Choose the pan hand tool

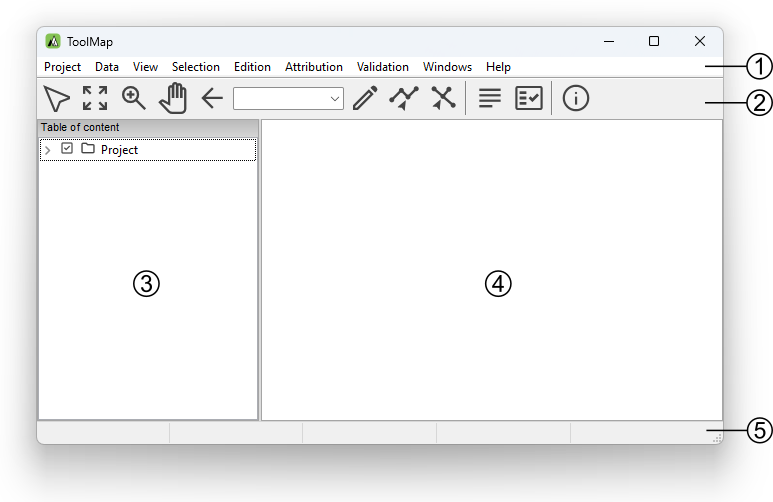click(x=173, y=98)
